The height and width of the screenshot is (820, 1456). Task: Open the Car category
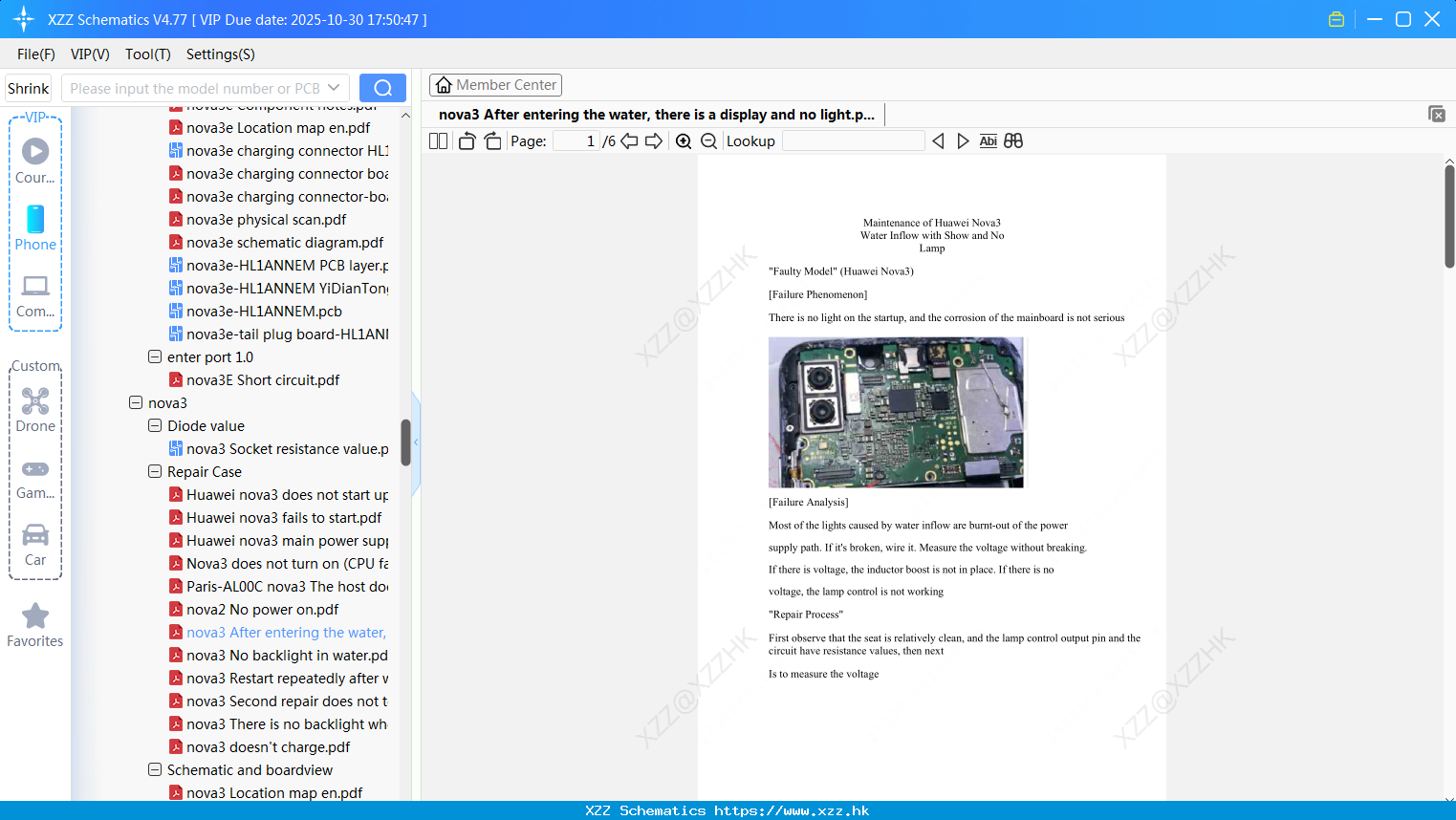click(35, 545)
